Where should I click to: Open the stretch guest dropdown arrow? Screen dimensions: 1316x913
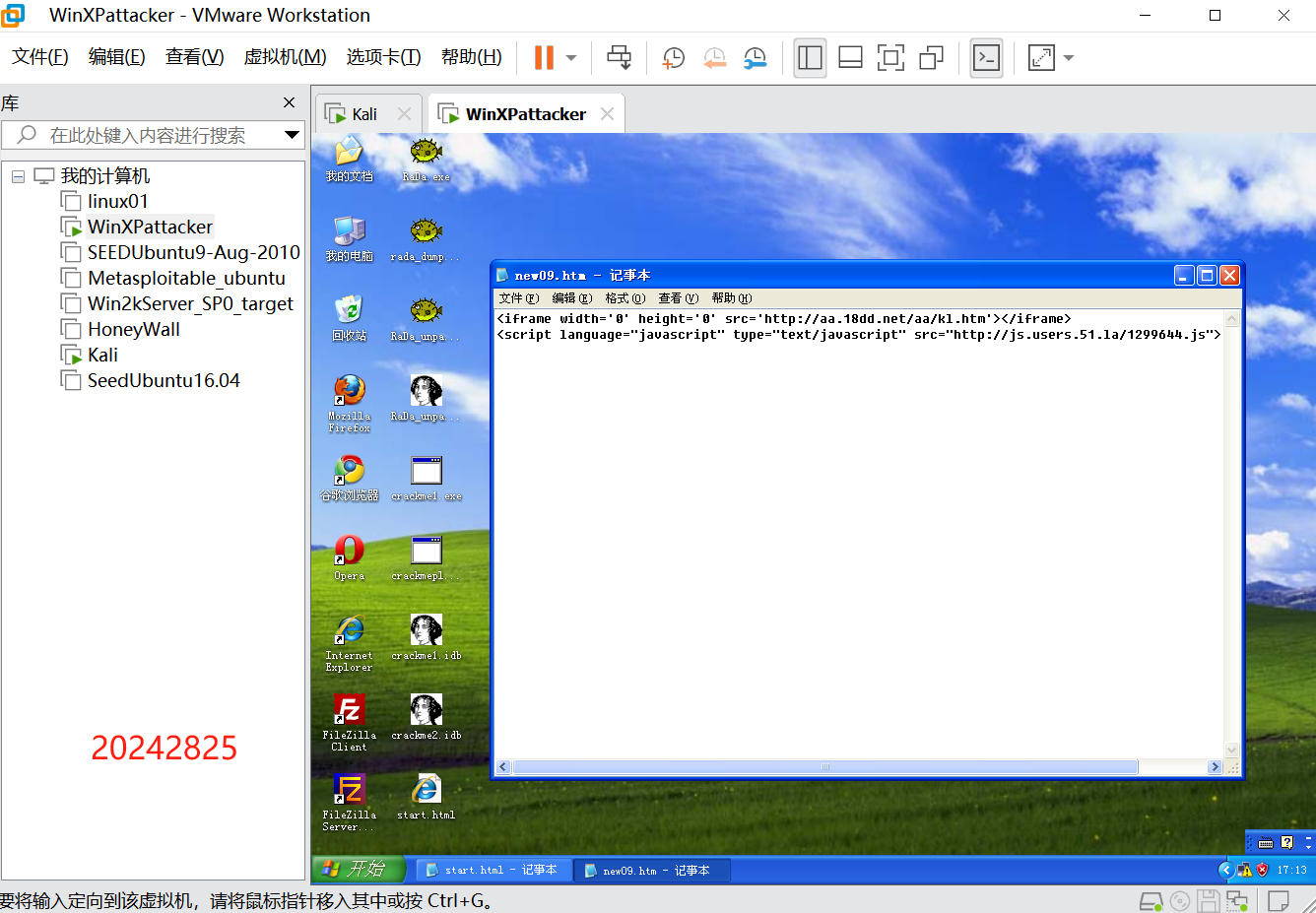click(1069, 58)
